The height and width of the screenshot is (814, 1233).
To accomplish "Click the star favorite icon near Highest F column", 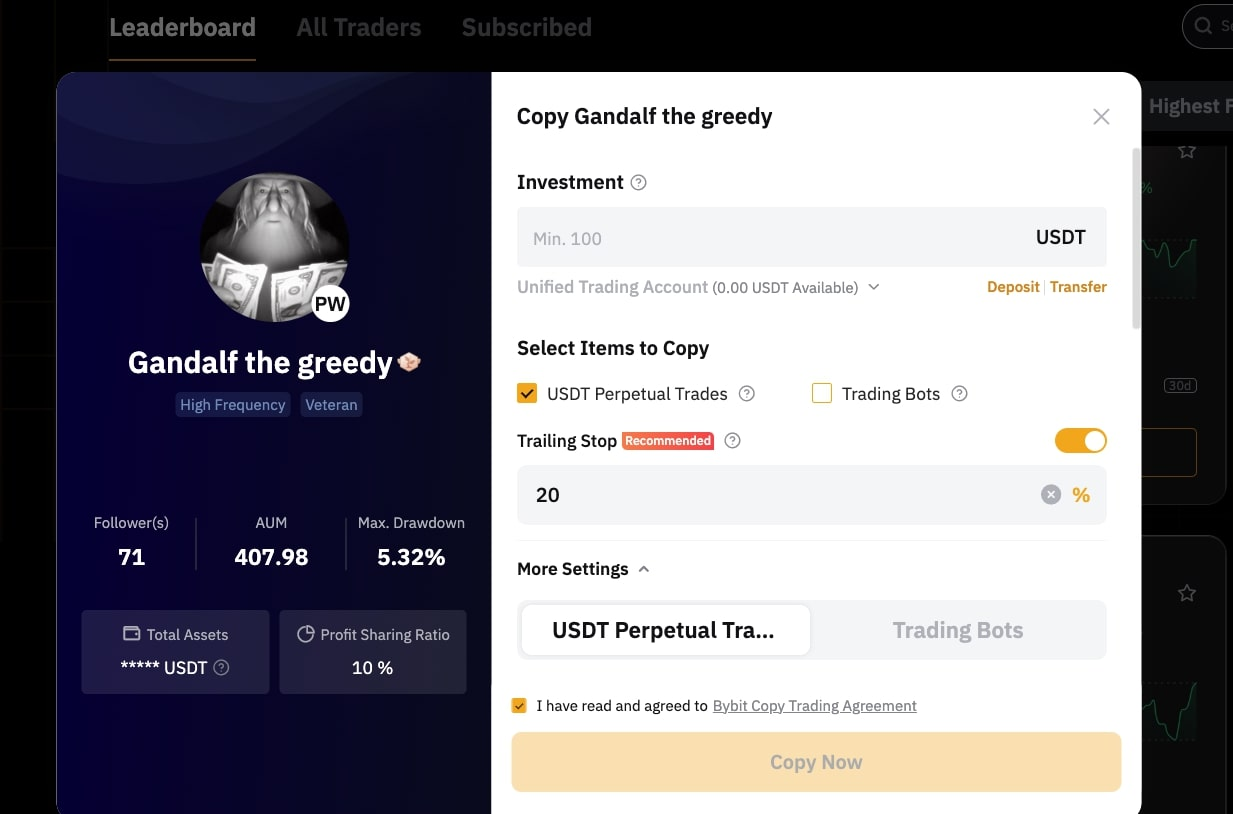I will click(1187, 150).
